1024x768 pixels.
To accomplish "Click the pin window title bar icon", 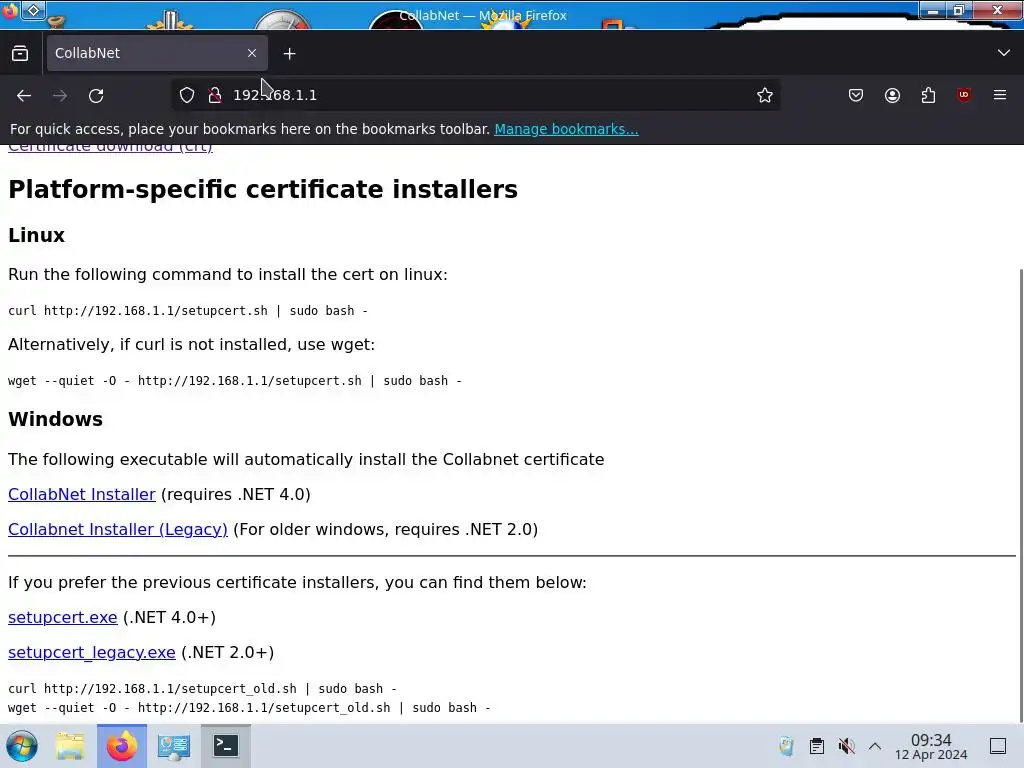I will click(x=33, y=10).
